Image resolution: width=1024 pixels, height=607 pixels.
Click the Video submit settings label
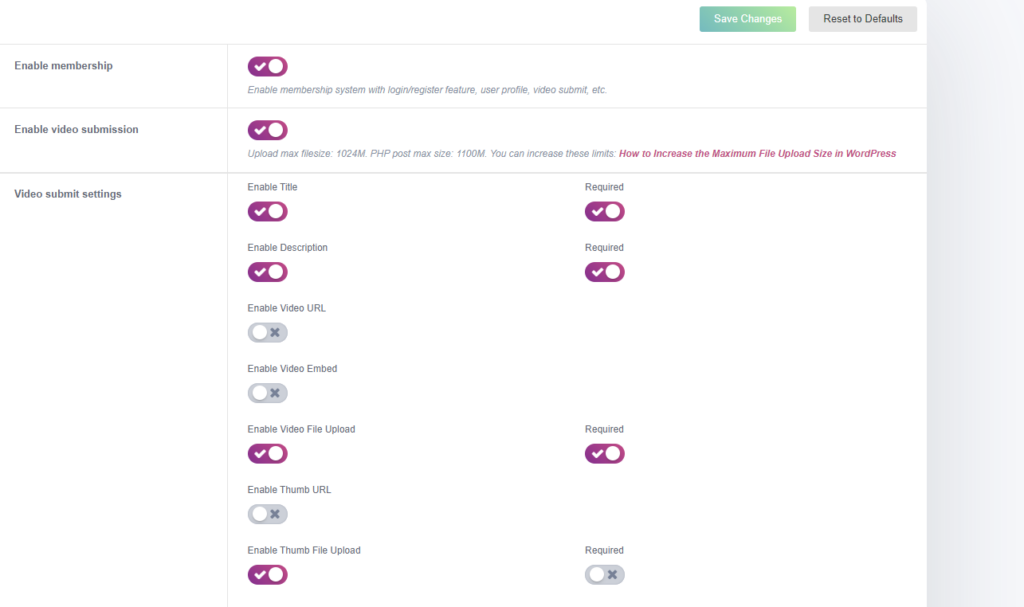pyautogui.click(x=68, y=194)
